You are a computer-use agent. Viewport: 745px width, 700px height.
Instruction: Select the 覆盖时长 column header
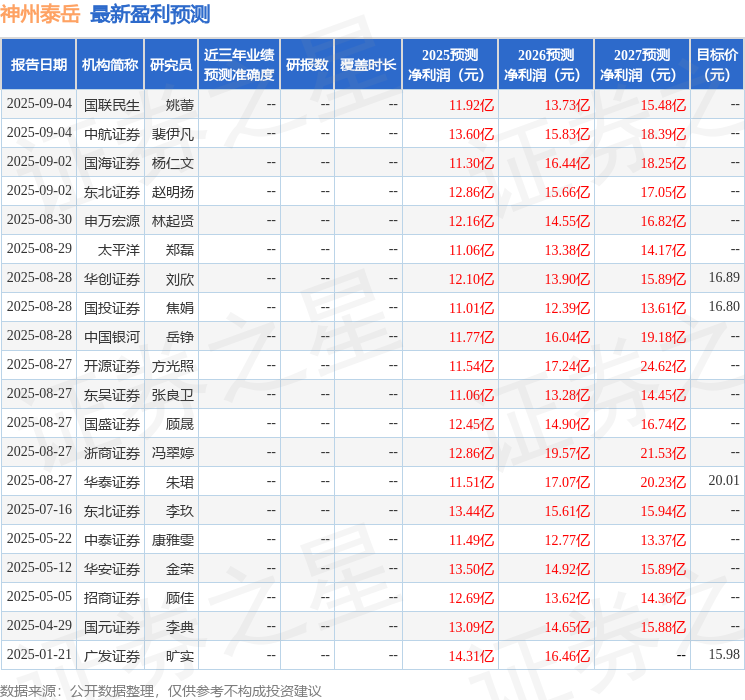368,65
